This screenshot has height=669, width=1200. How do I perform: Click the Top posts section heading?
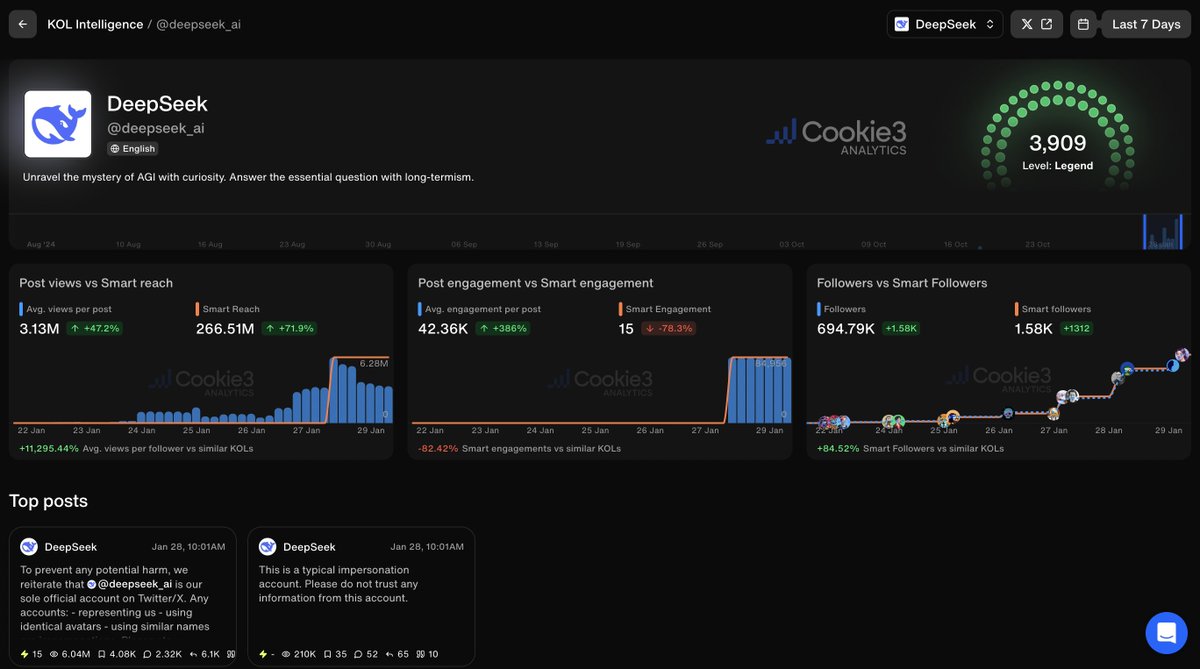49,501
